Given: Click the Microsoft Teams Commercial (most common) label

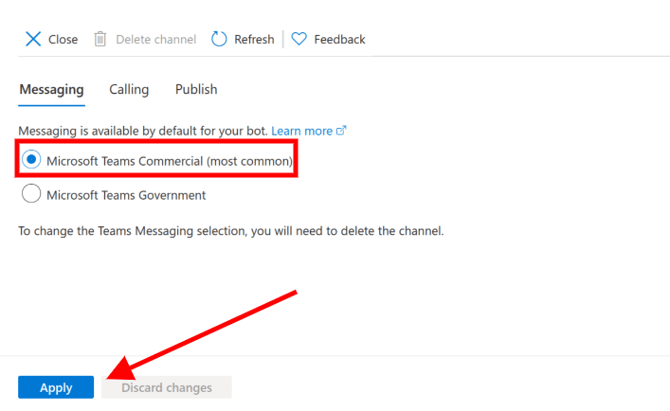Looking at the screenshot, I should tap(169, 160).
